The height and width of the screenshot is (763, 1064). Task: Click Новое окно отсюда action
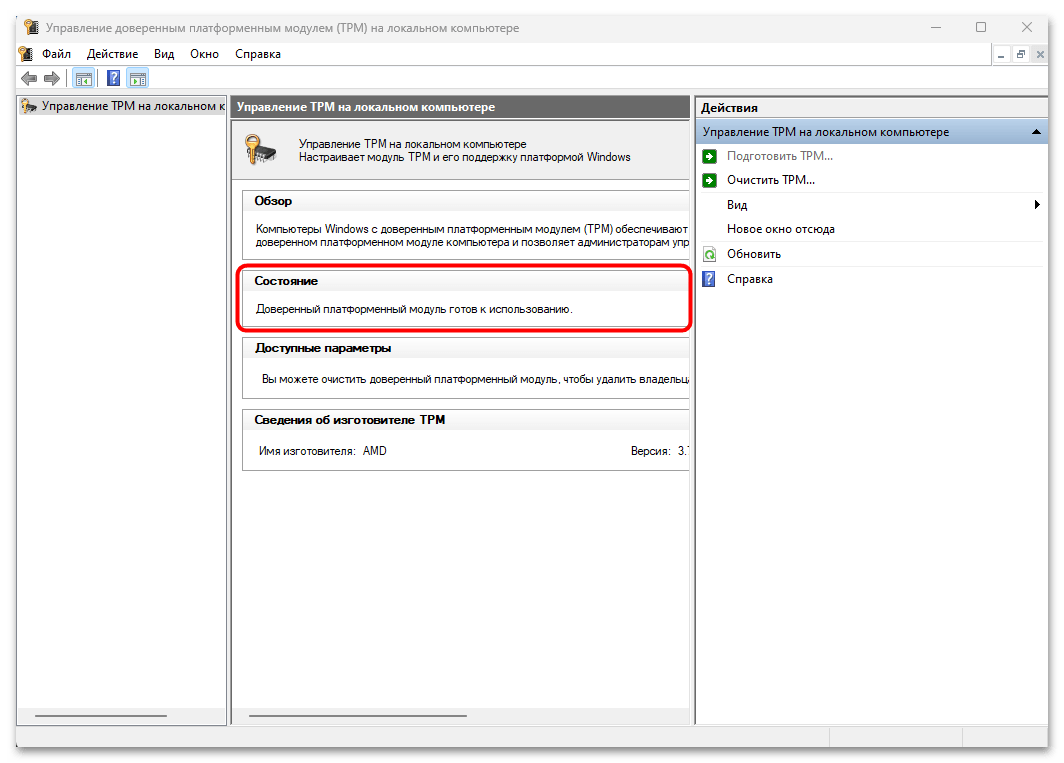[780, 229]
